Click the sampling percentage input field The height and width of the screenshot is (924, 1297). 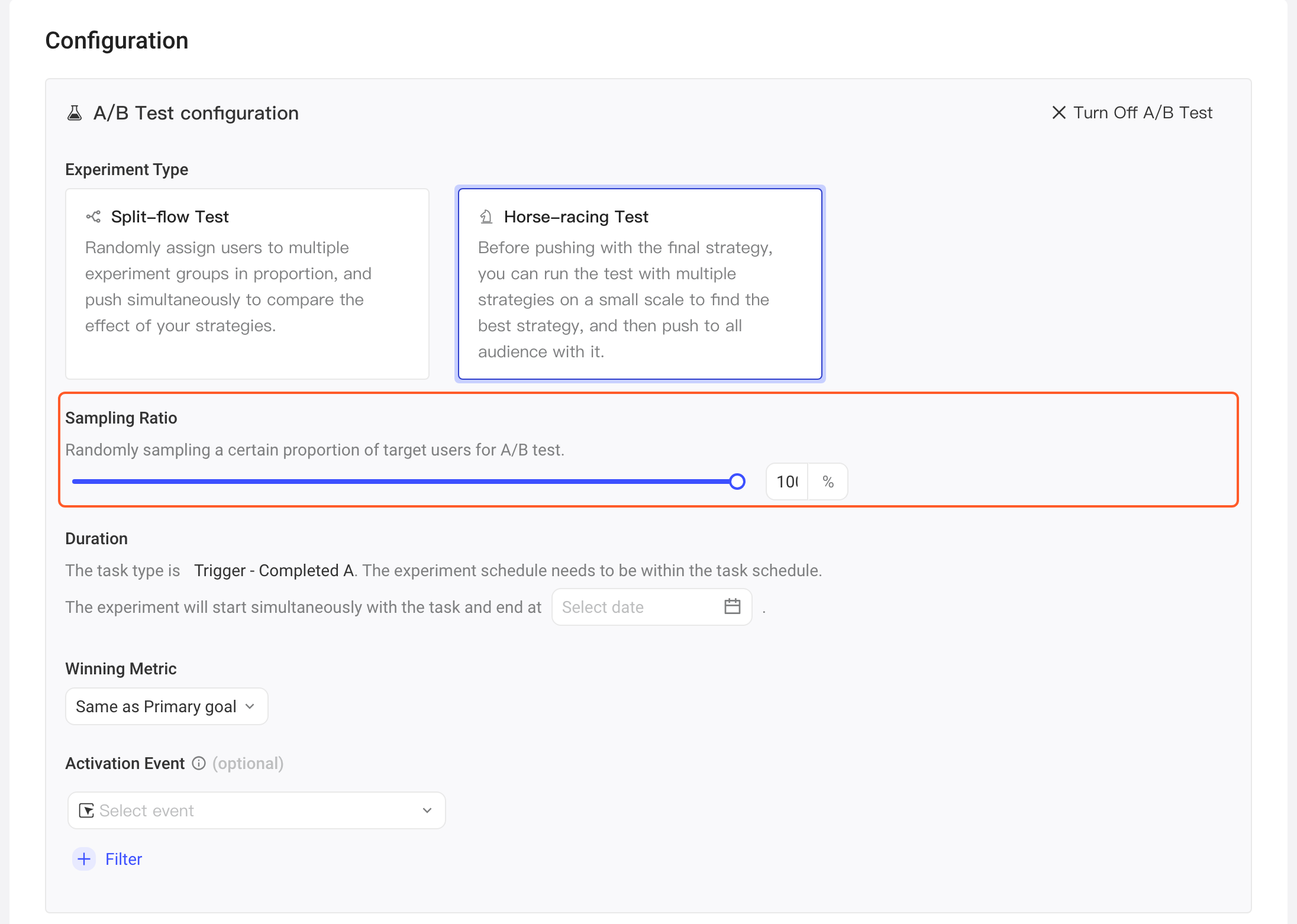(x=787, y=482)
